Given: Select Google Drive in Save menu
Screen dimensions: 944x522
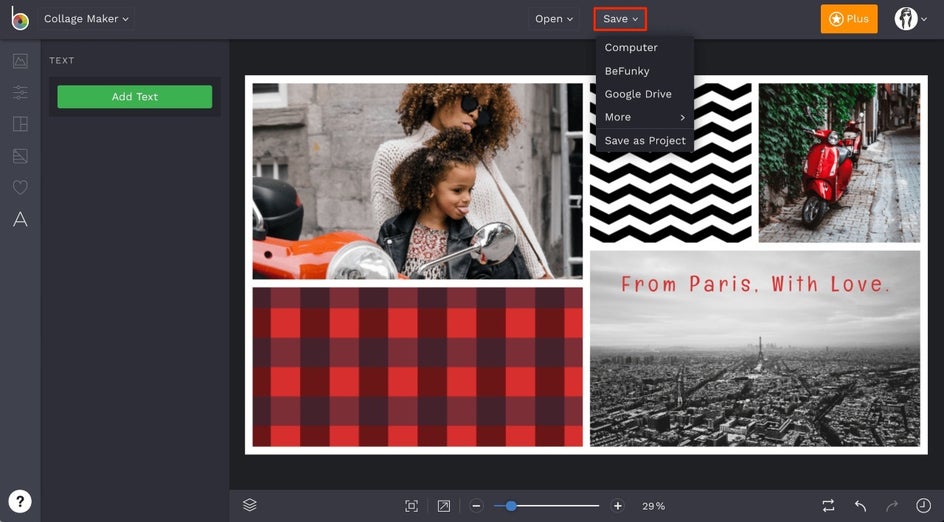Looking at the screenshot, I should [x=638, y=94].
